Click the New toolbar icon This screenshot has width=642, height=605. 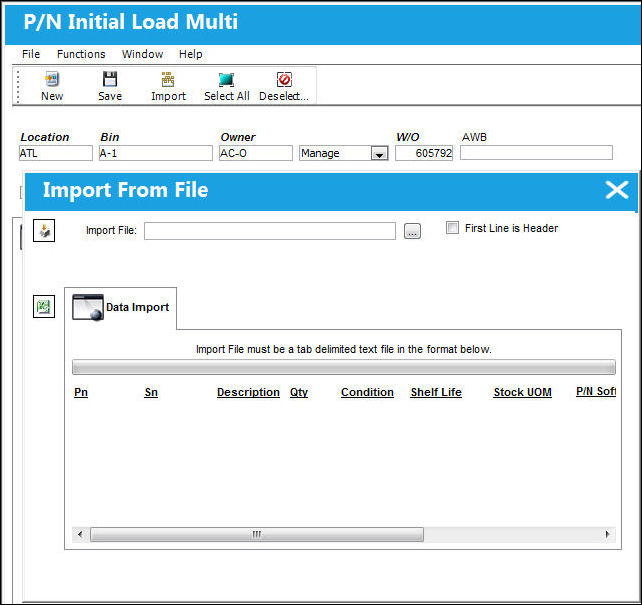point(52,79)
